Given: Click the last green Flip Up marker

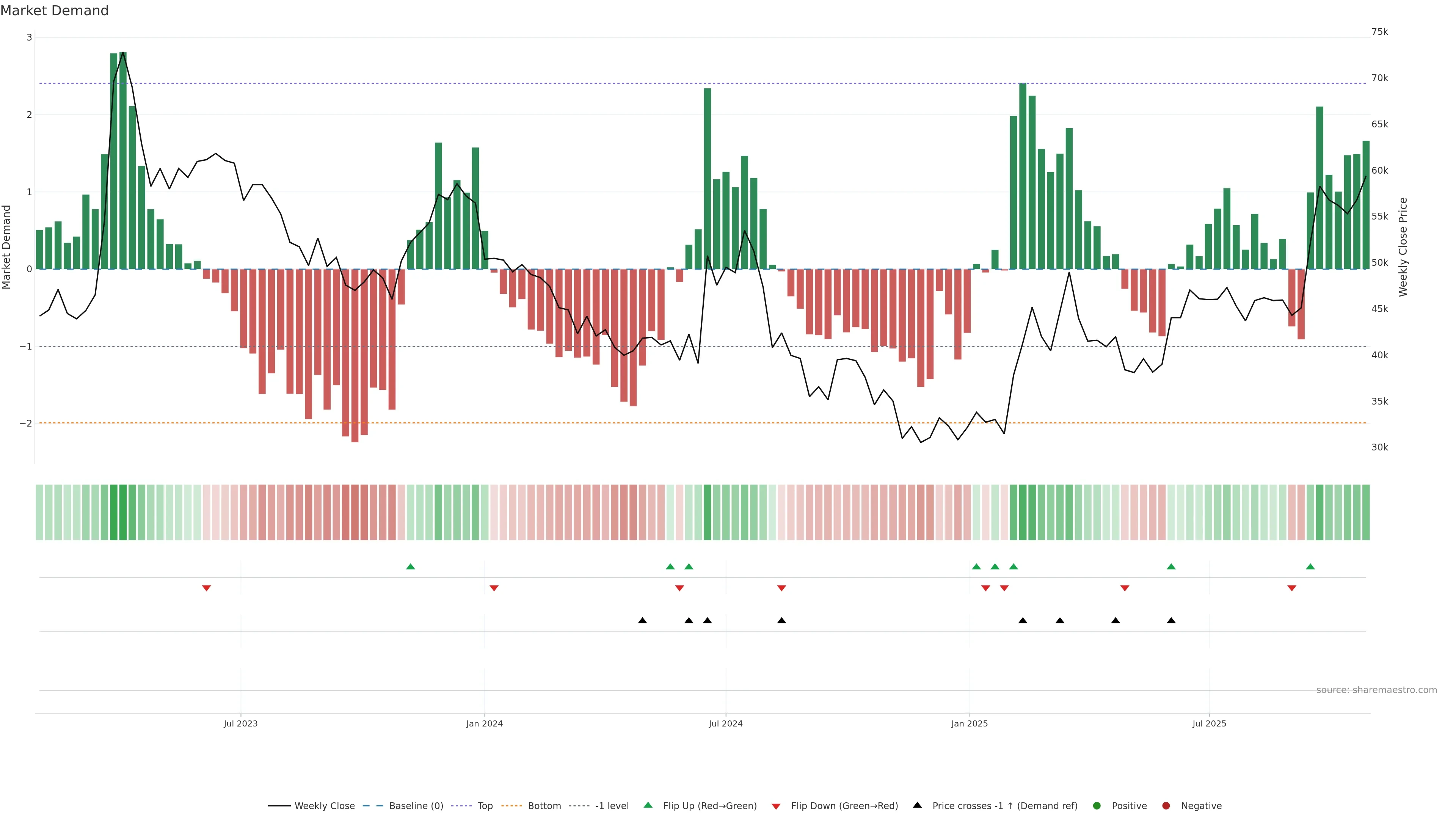Looking at the screenshot, I should 1310,566.
